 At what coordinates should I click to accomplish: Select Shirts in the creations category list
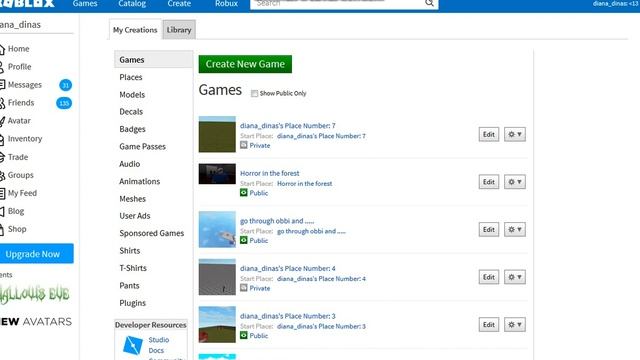(x=129, y=251)
